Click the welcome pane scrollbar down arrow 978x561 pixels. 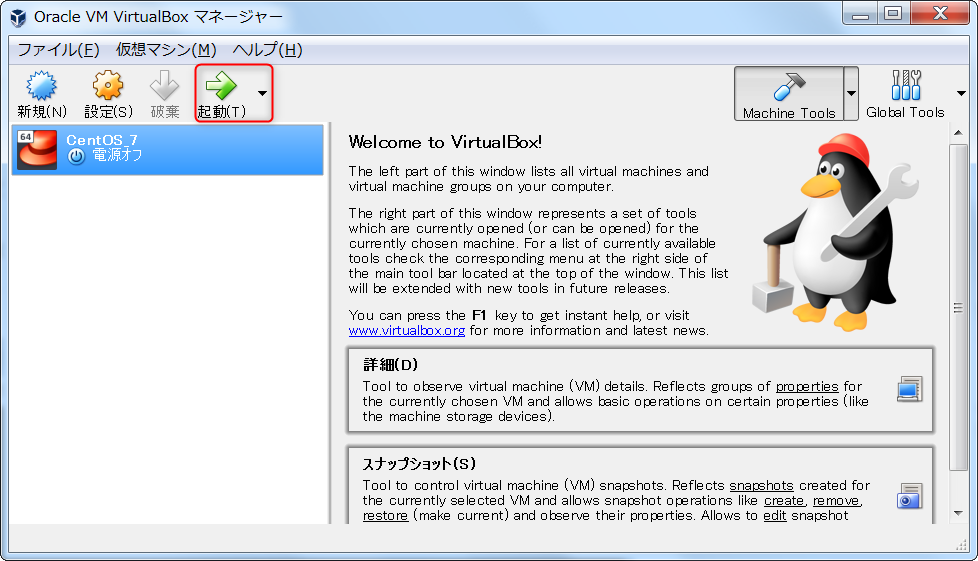coord(958,513)
